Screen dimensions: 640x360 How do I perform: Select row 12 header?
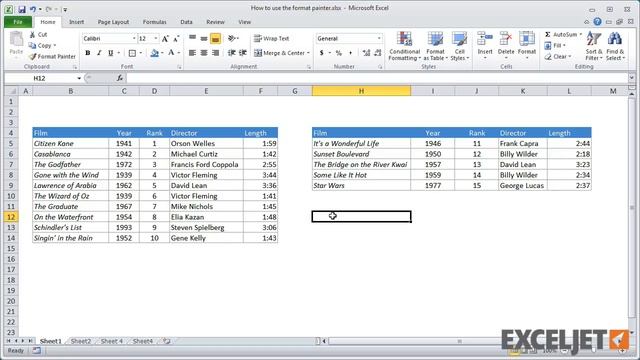click(x=11, y=217)
